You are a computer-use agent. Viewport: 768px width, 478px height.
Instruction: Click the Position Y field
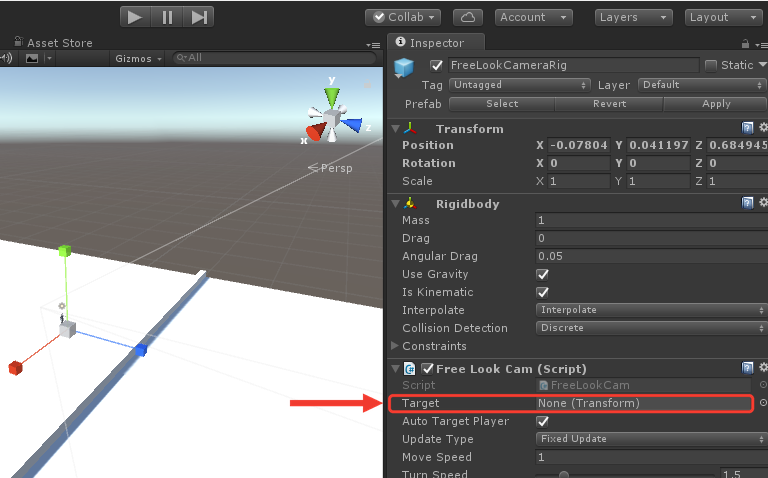click(x=658, y=145)
